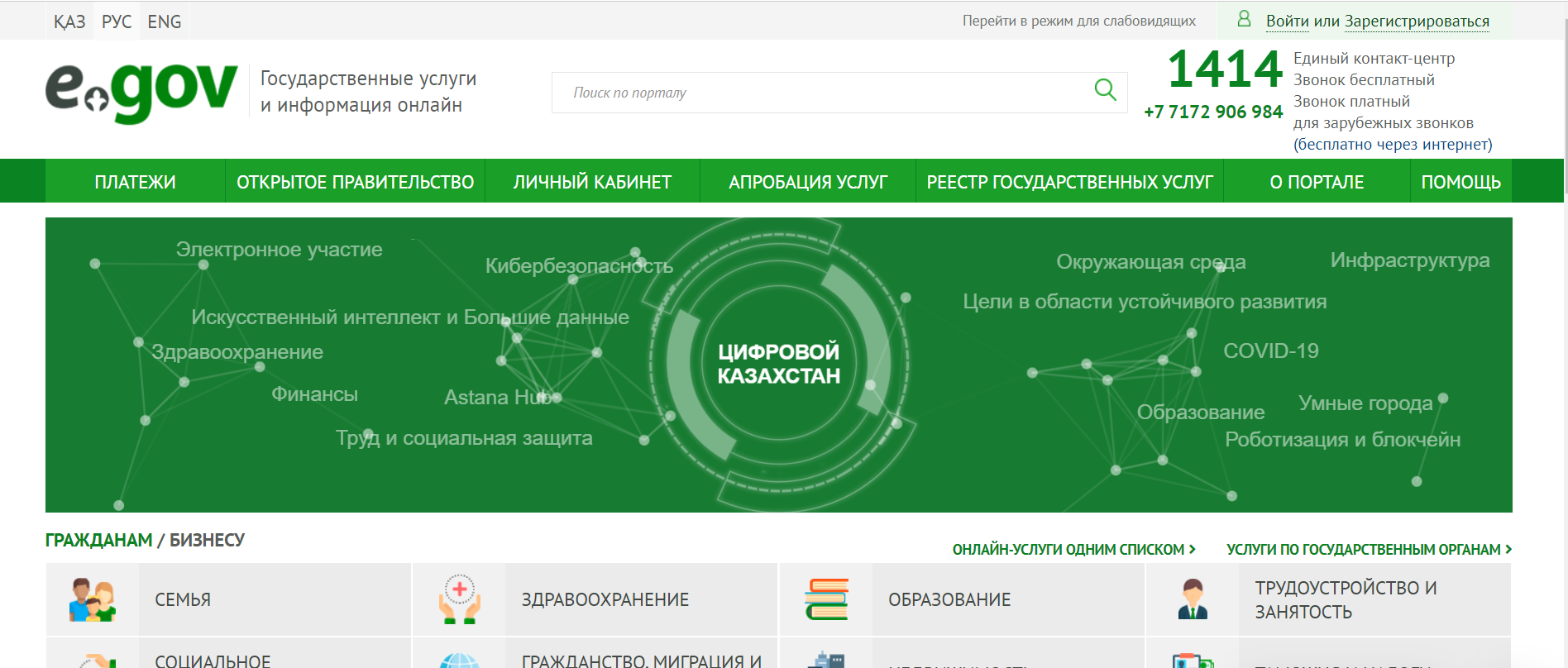Open the ЗДРАВООХРАНЕНИЕ category
Viewport: 1568px width, 668px height.
(595, 599)
